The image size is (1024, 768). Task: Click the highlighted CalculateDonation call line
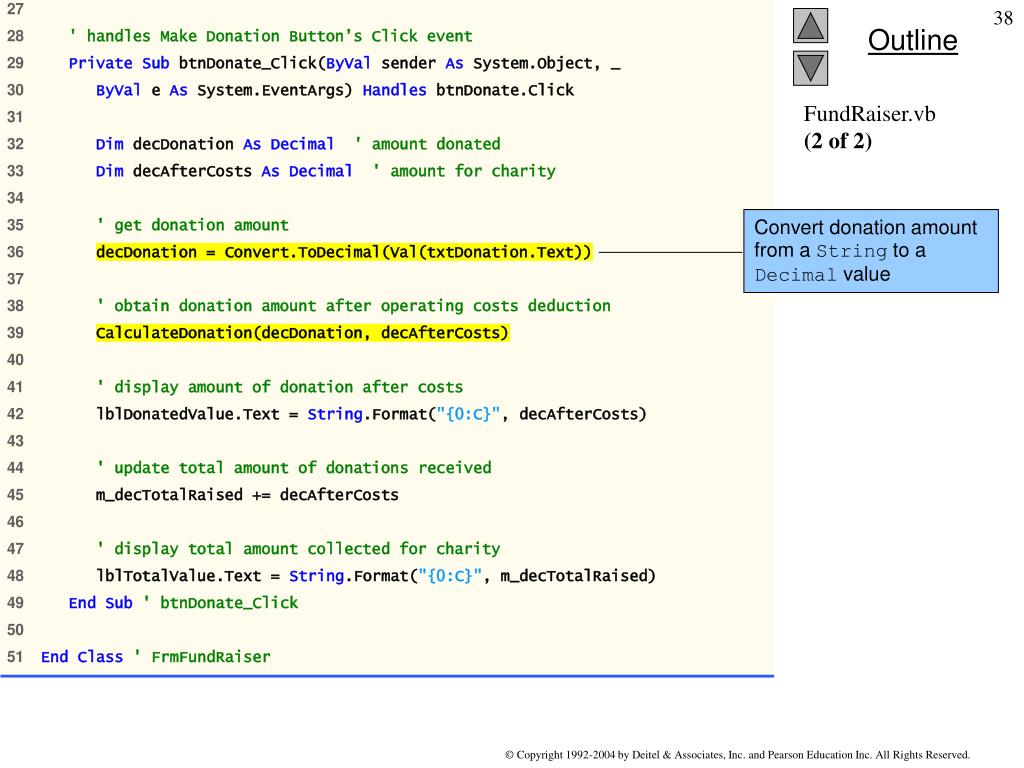[x=302, y=333]
